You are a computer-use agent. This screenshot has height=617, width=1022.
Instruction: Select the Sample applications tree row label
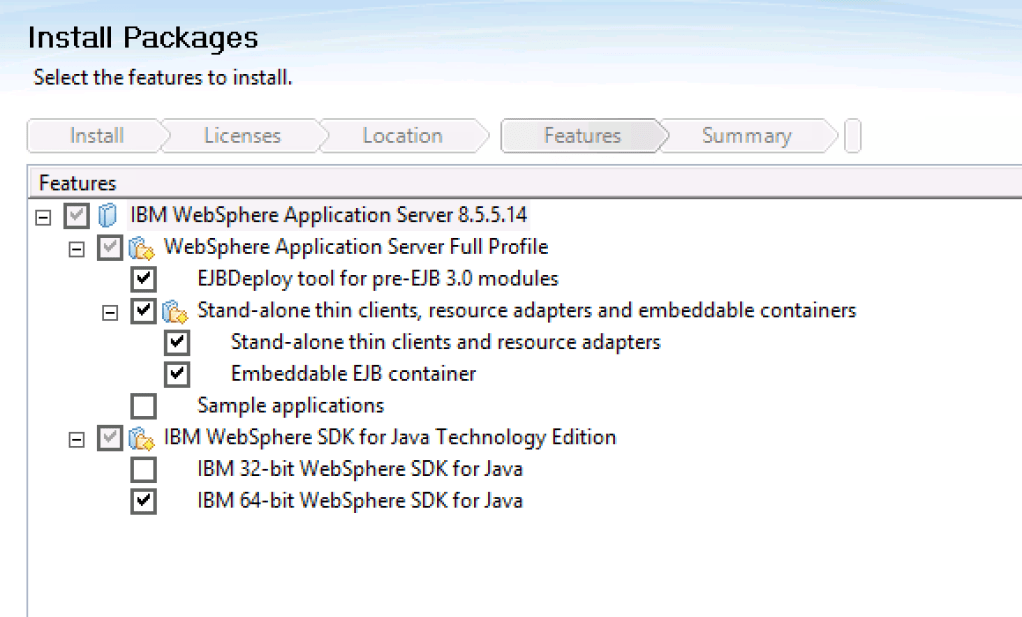[x=290, y=406]
